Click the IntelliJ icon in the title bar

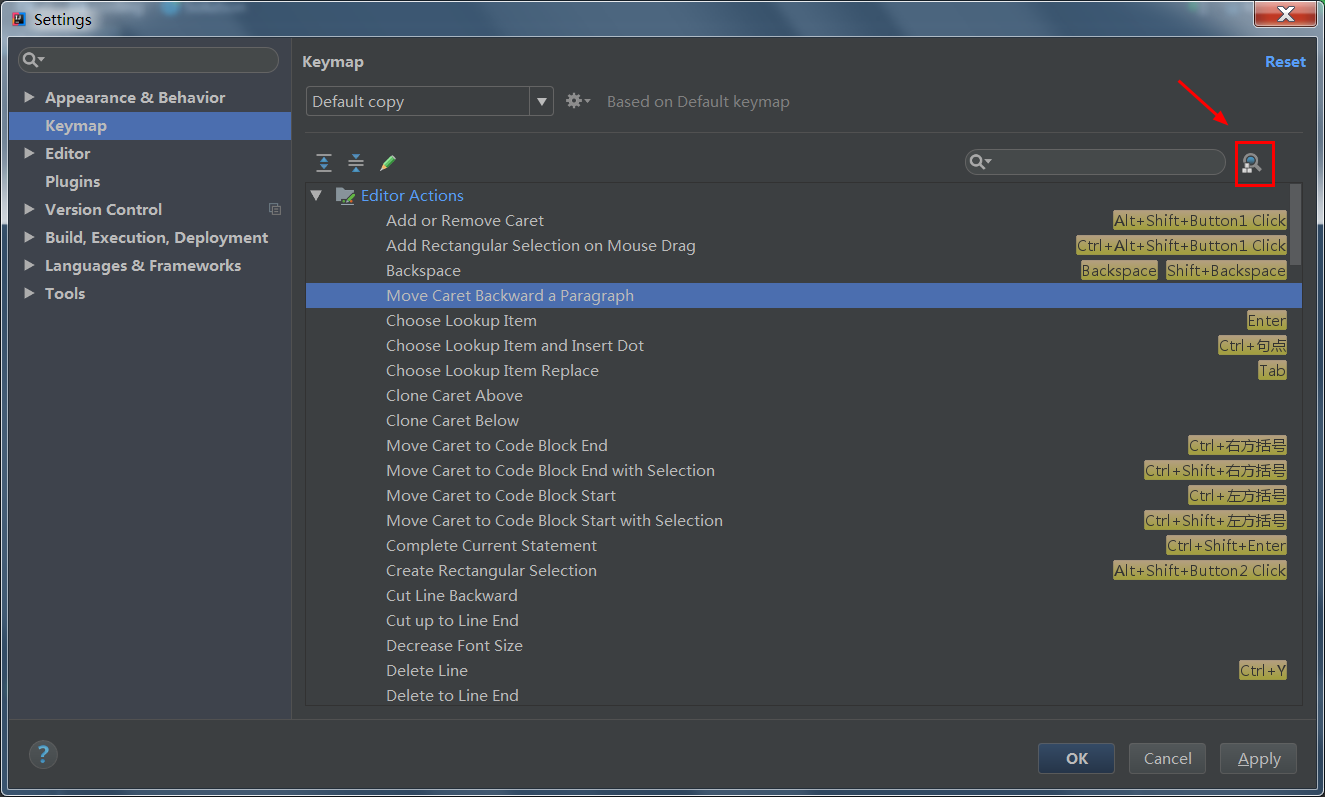click(18, 19)
